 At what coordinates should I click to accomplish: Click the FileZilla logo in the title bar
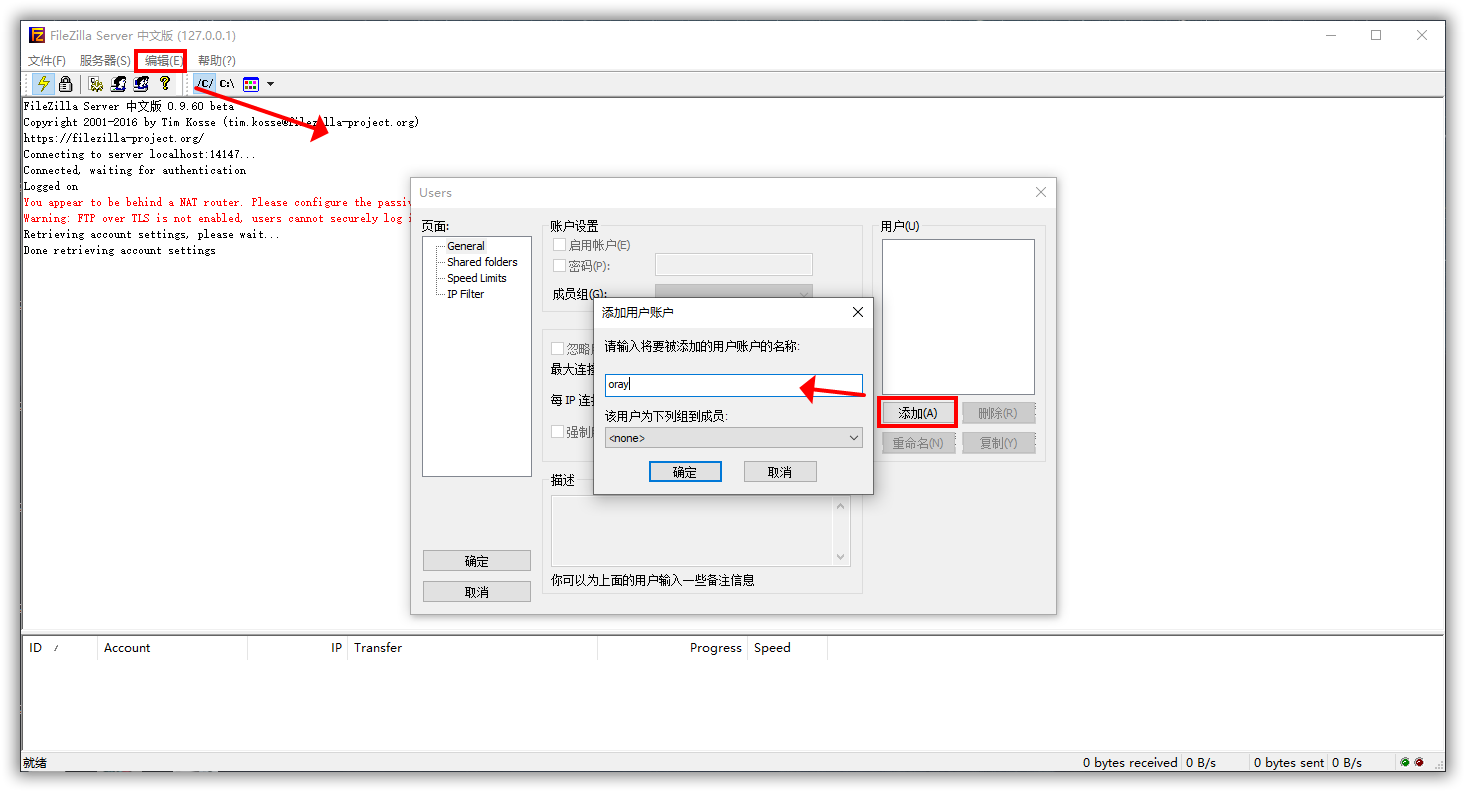37,35
